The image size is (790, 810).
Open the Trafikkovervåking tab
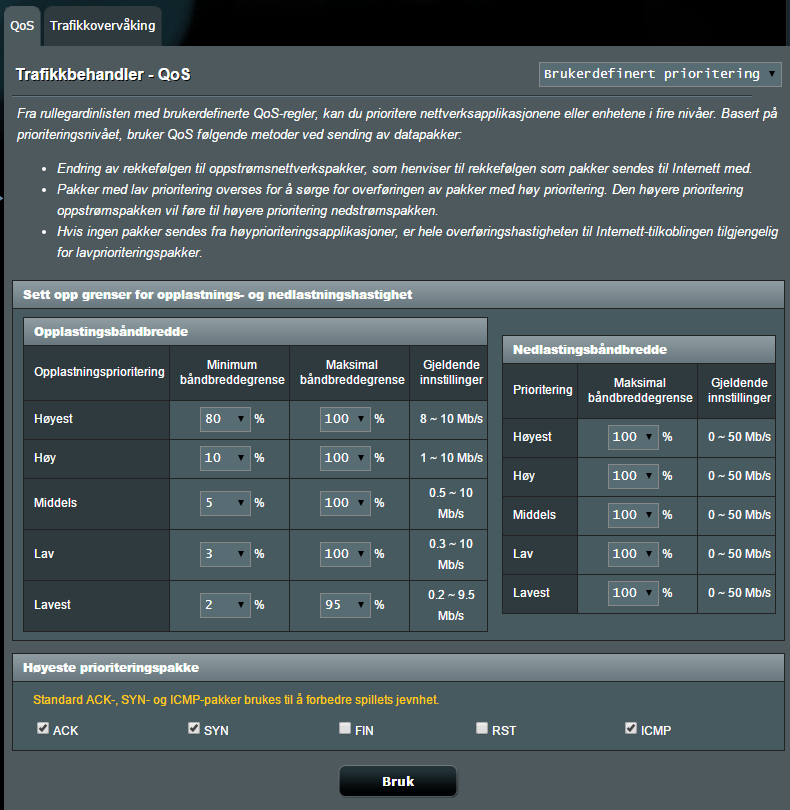point(103,26)
